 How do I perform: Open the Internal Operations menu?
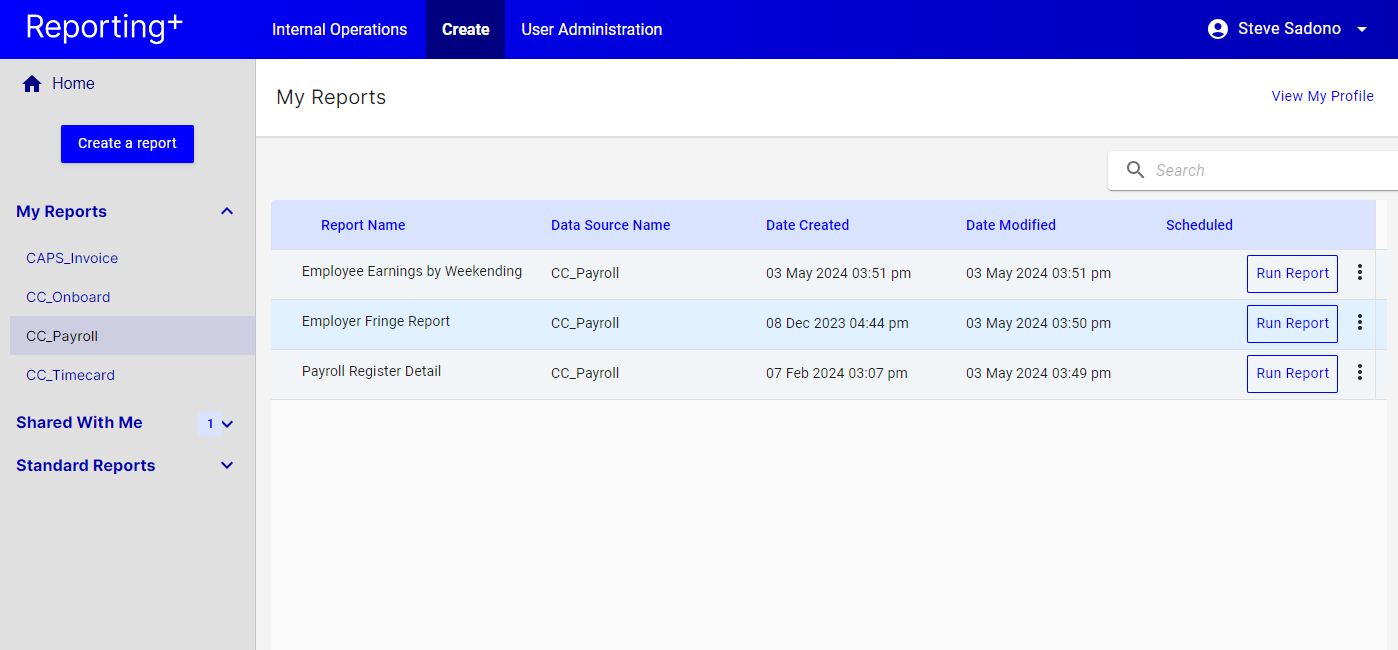[339, 29]
